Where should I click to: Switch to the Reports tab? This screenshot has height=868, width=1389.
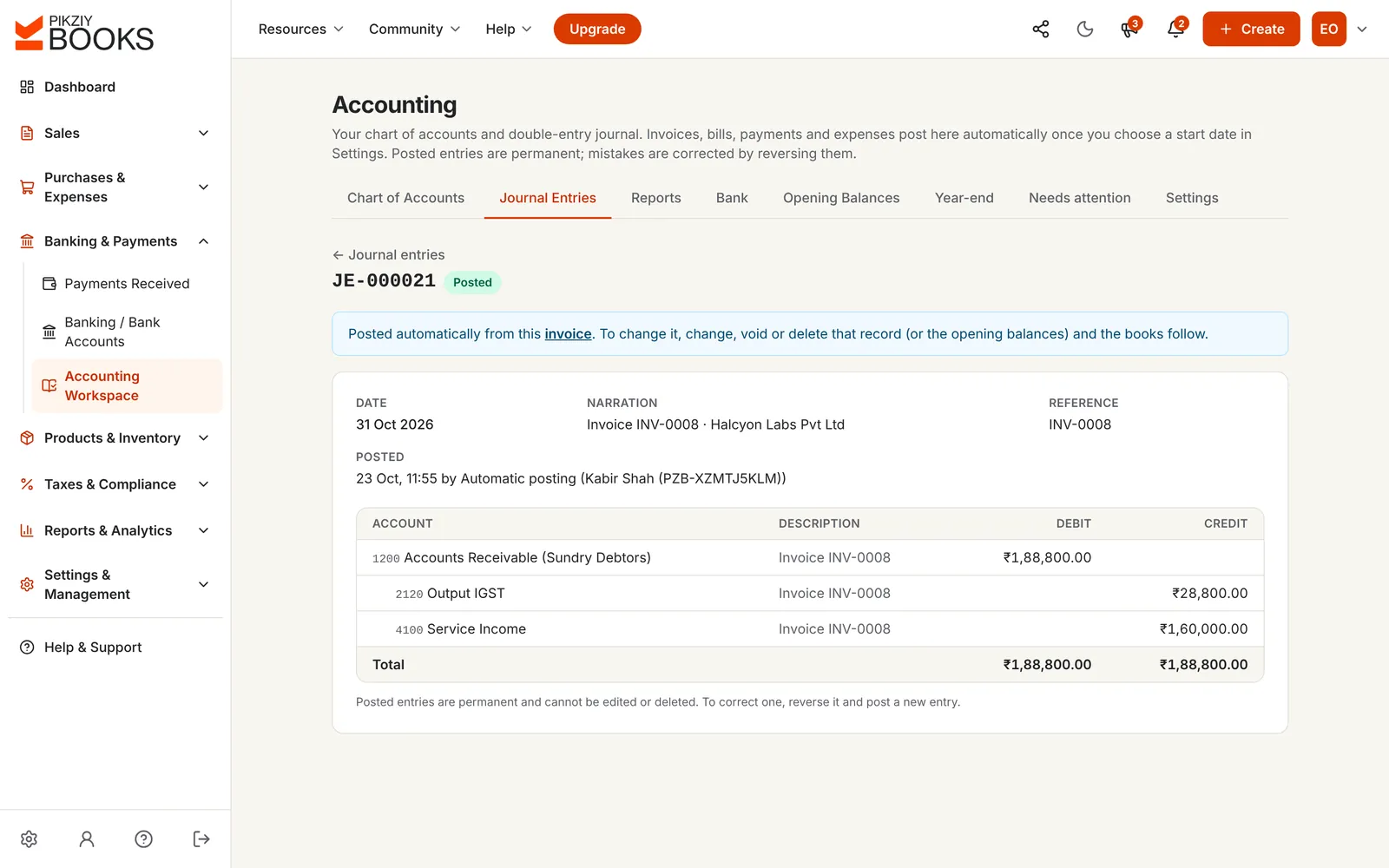pyautogui.click(x=656, y=198)
